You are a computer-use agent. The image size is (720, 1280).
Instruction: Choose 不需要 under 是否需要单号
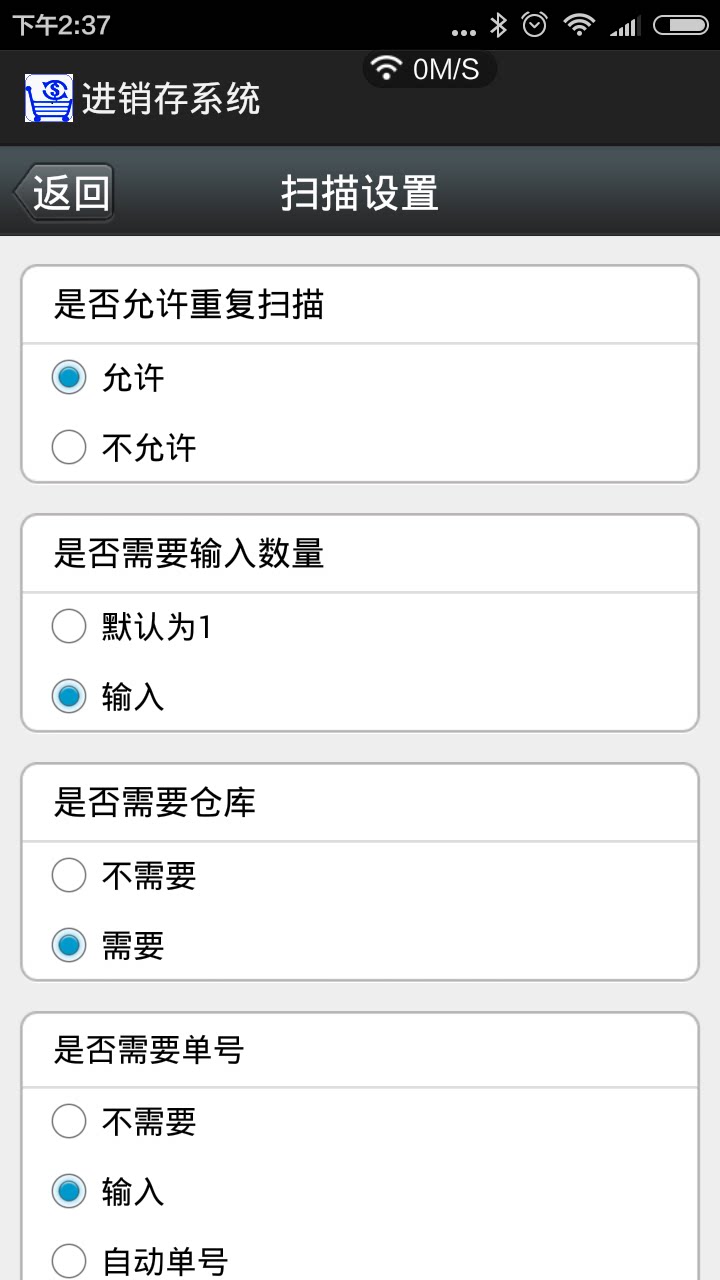69,1122
